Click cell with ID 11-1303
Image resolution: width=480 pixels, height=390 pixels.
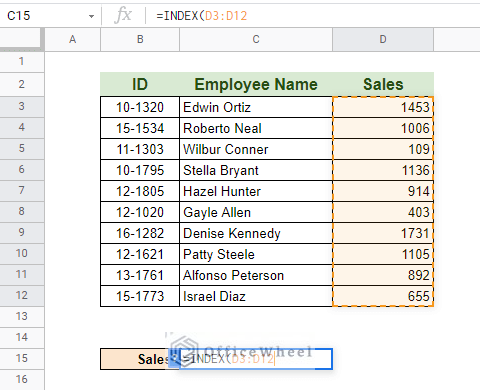click(140, 149)
